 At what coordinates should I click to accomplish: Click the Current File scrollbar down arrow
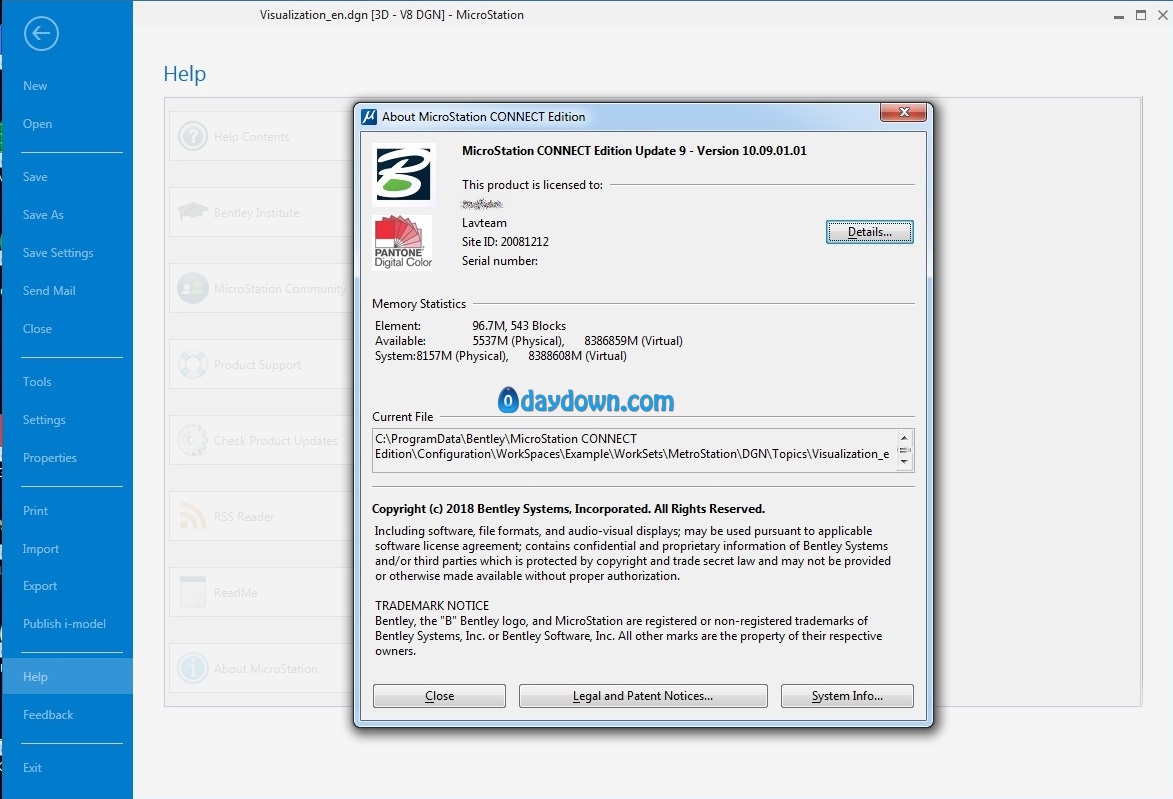pyautogui.click(x=904, y=462)
